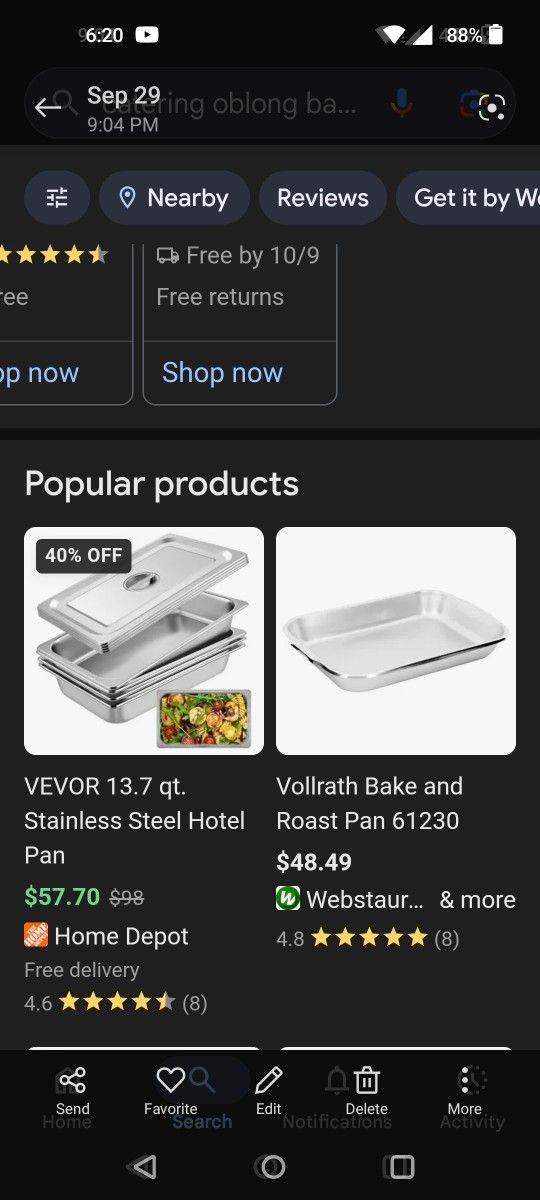The width and height of the screenshot is (540, 1200).
Task: Open Vollrath Bake and Roast Pan 61230 title
Action: pyautogui.click(x=370, y=804)
